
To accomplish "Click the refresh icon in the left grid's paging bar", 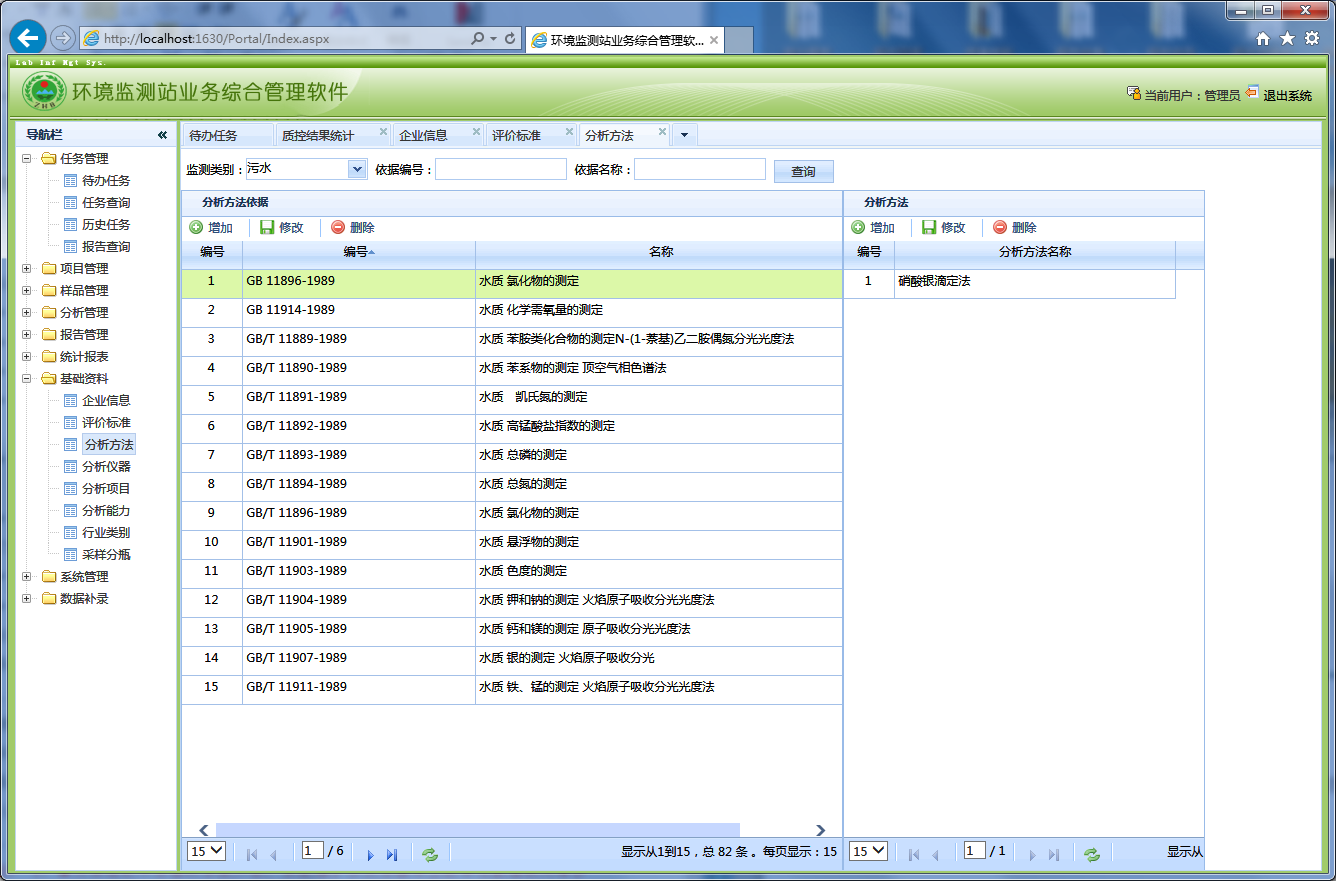I will 430,854.
